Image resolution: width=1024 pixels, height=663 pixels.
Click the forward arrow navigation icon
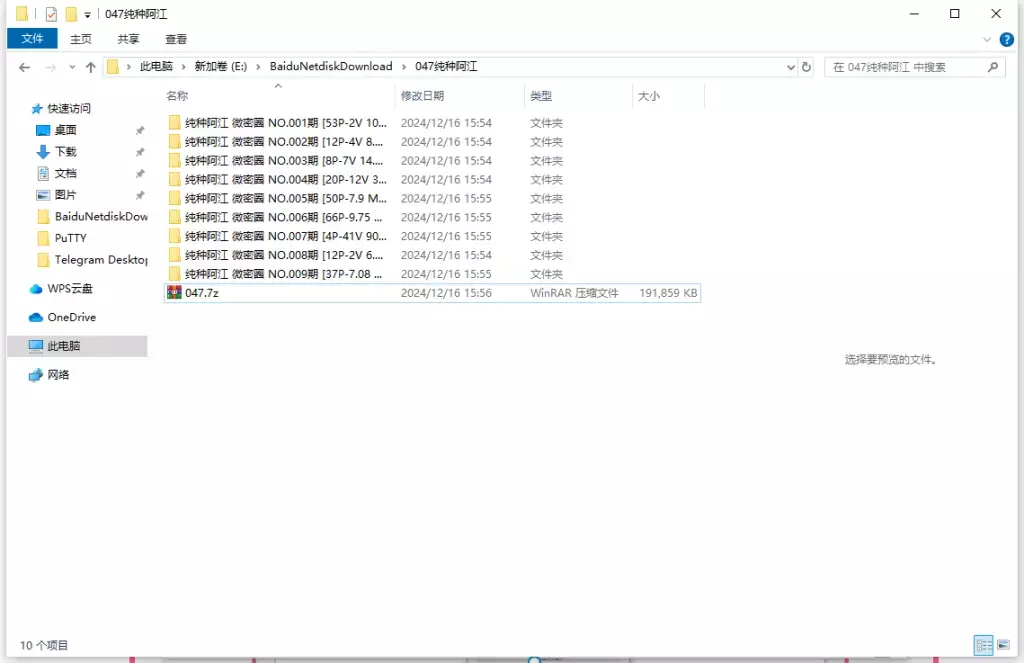(48, 66)
